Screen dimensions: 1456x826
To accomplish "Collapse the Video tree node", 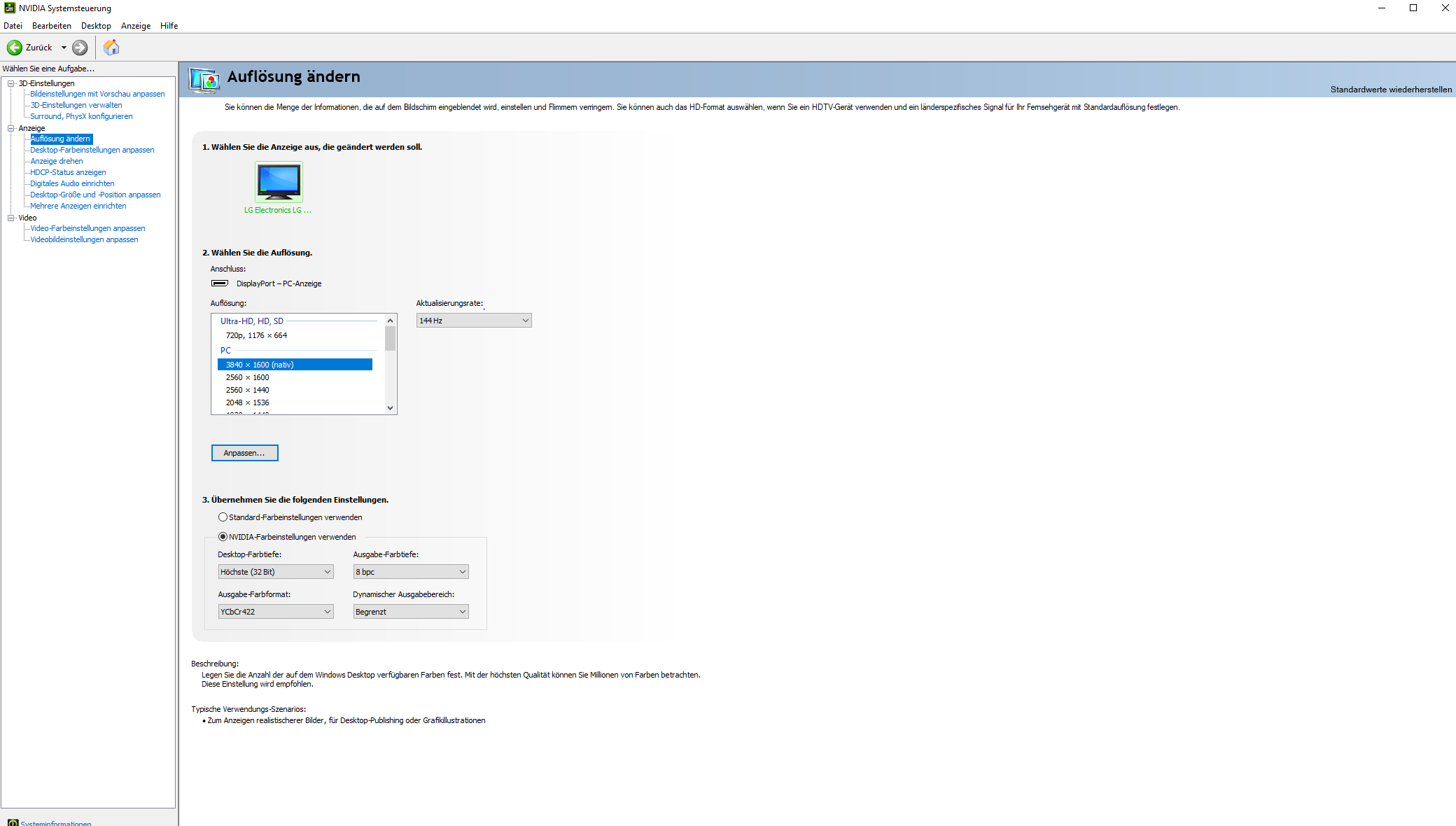I will [x=11, y=218].
